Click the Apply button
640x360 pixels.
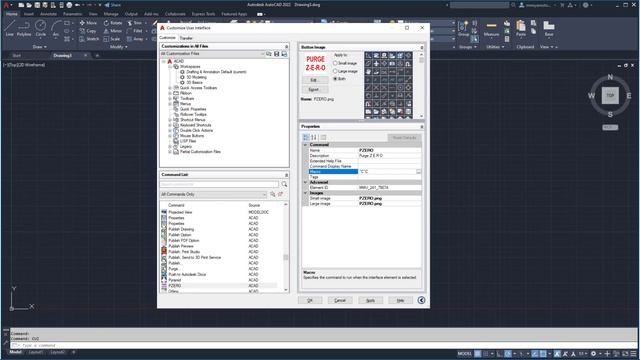click(x=370, y=300)
